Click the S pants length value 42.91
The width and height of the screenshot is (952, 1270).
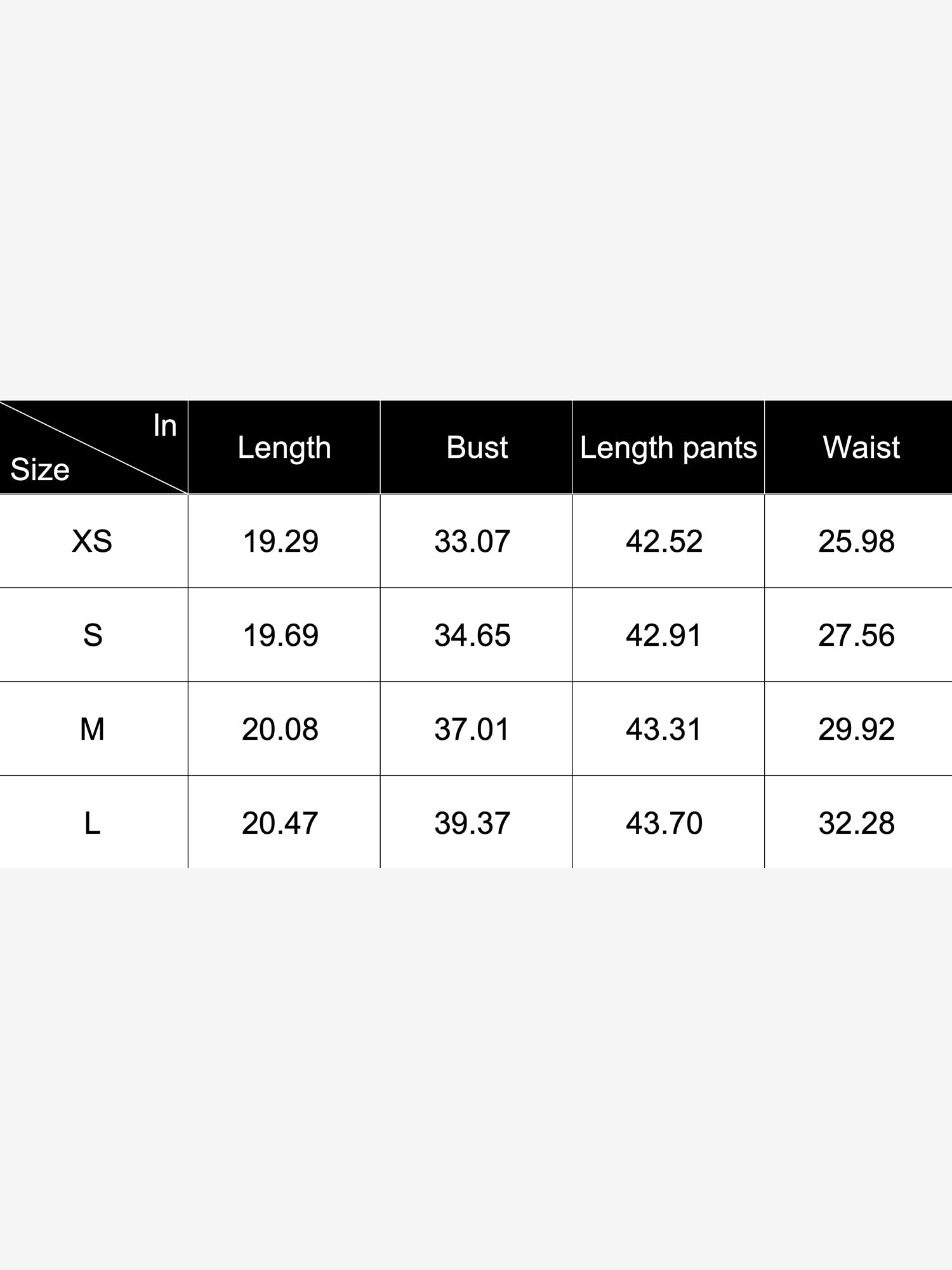pos(664,636)
